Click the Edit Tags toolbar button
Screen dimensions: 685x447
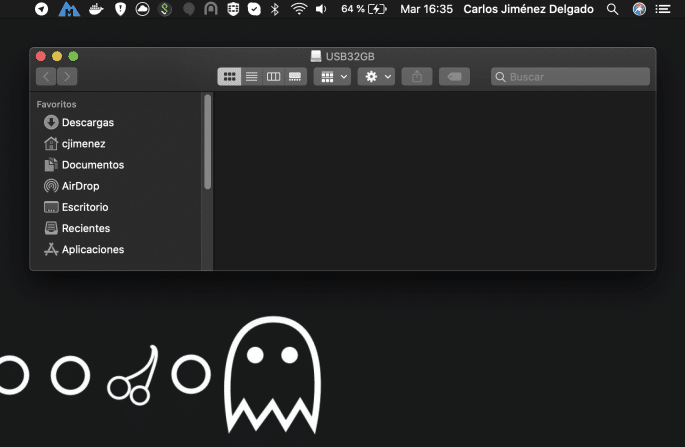[454, 76]
